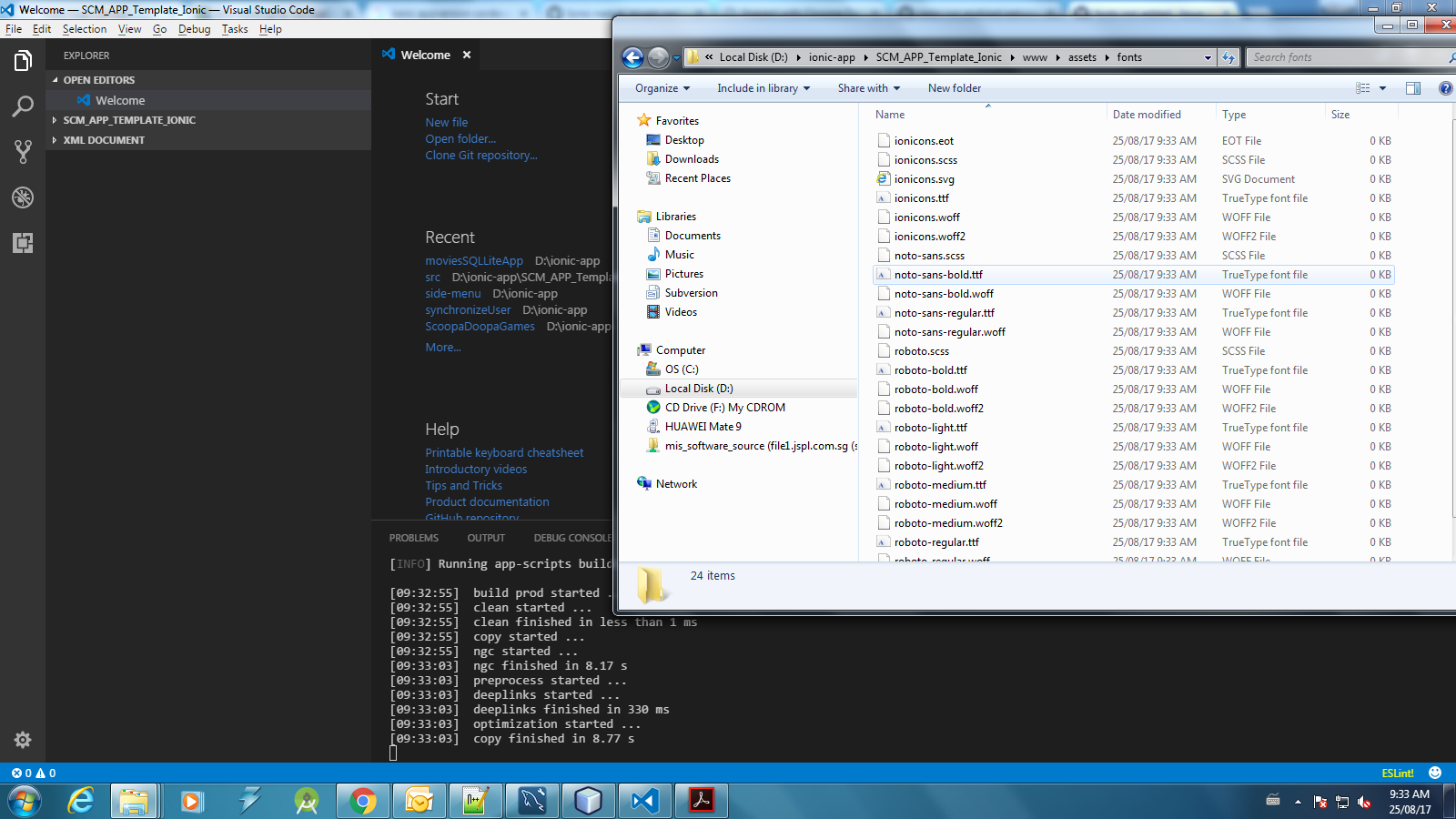Click the volume icon in system tray
The width and height of the screenshot is (1456, 819).
tap(1364, 802)
